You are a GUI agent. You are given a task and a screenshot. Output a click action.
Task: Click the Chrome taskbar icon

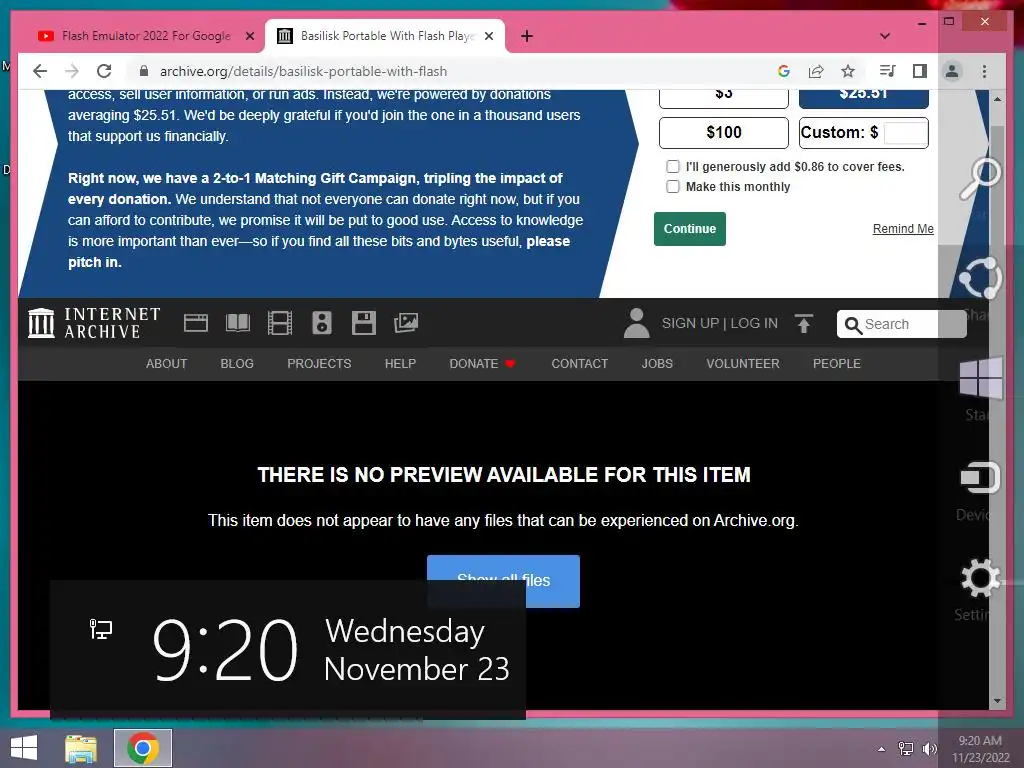click(143, 748)
